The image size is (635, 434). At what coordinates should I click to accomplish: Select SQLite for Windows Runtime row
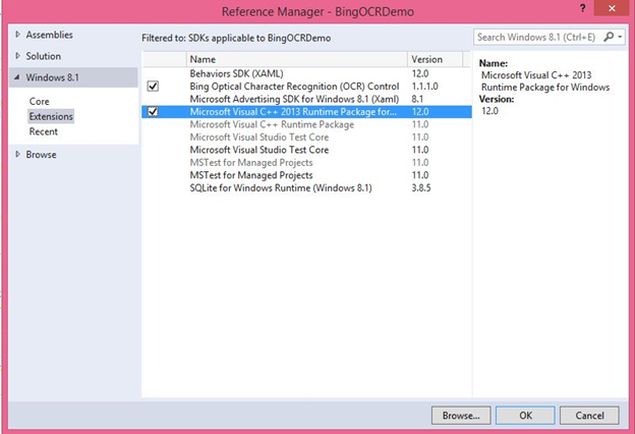click(307, 188)
